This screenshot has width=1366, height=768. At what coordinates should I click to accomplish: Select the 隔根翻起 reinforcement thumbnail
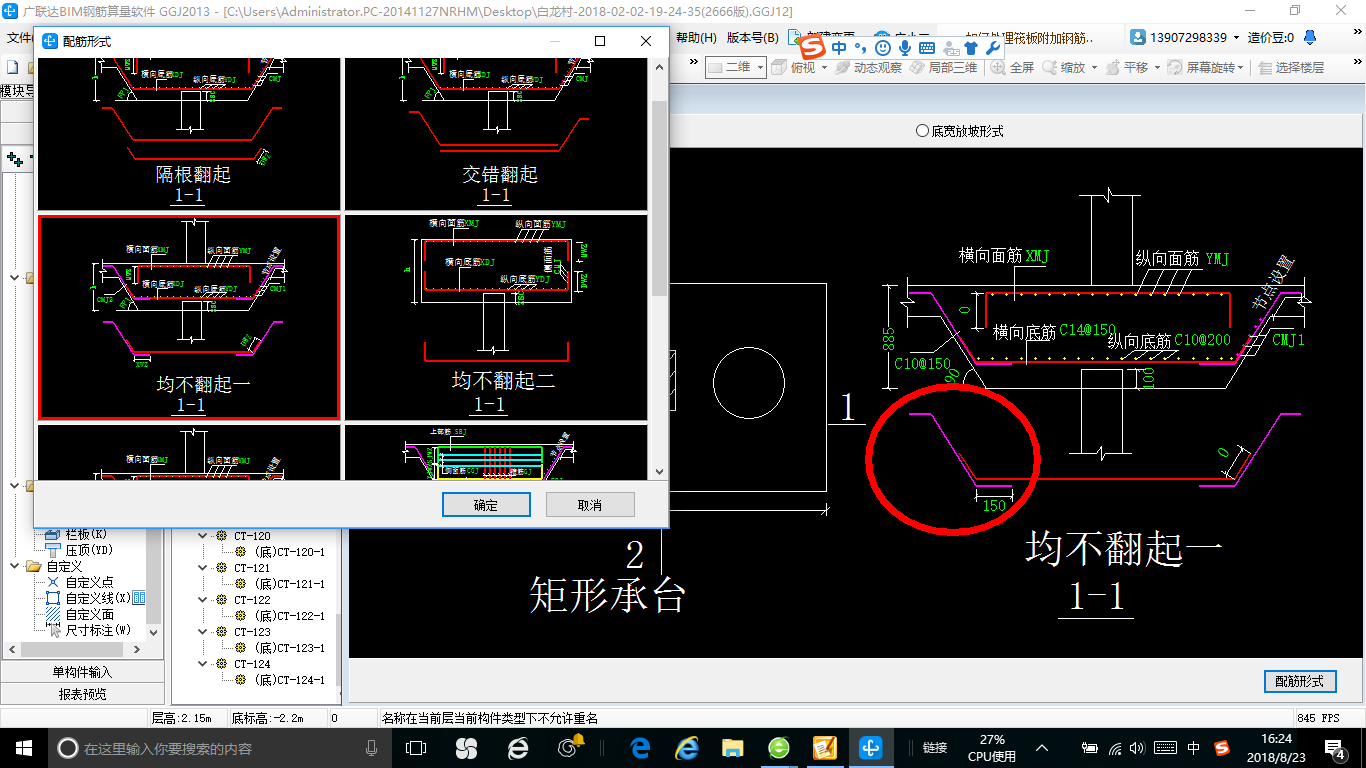pos(189,132)
